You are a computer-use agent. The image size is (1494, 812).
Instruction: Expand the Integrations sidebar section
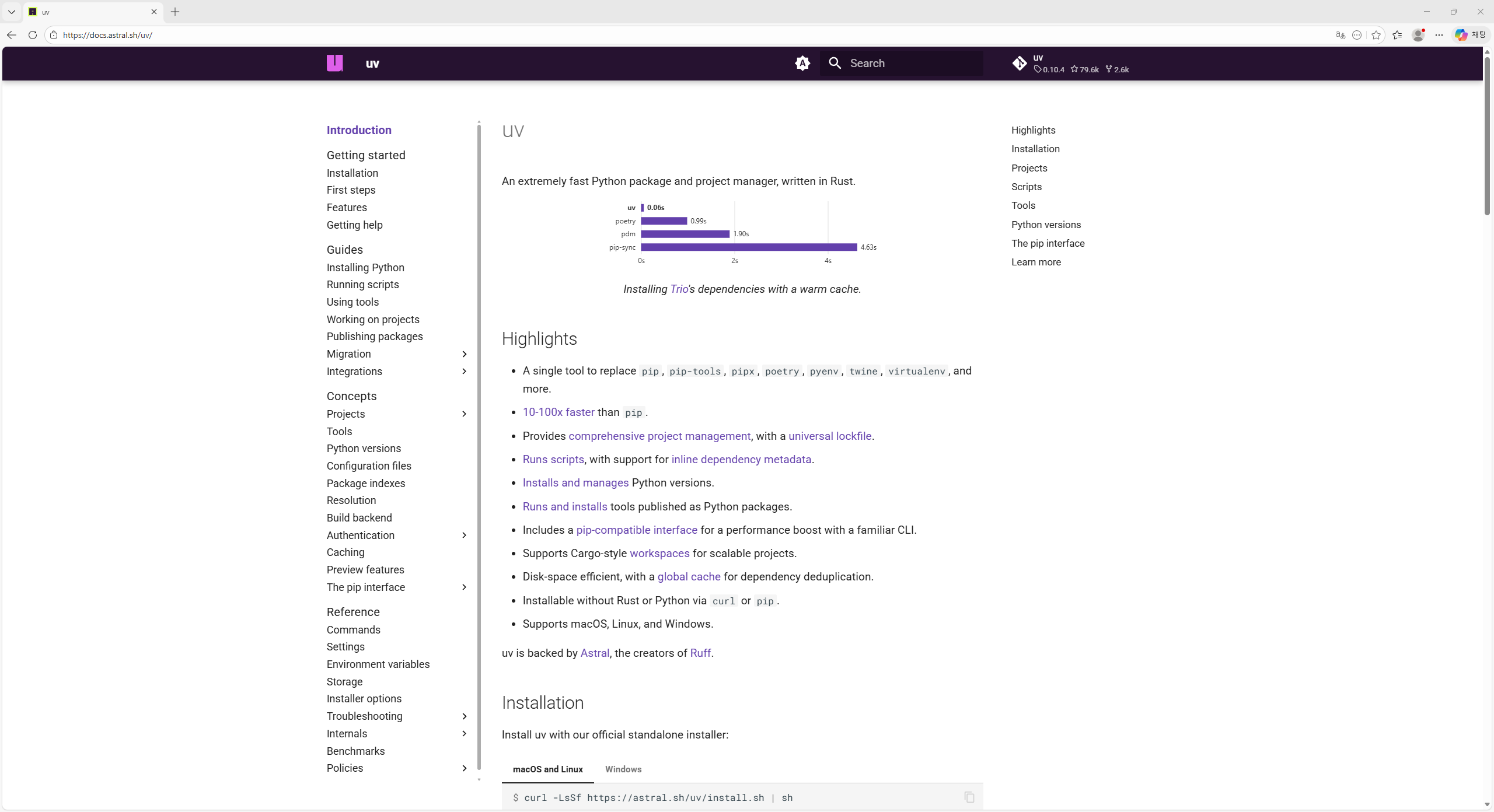click(x=465, y=372)
